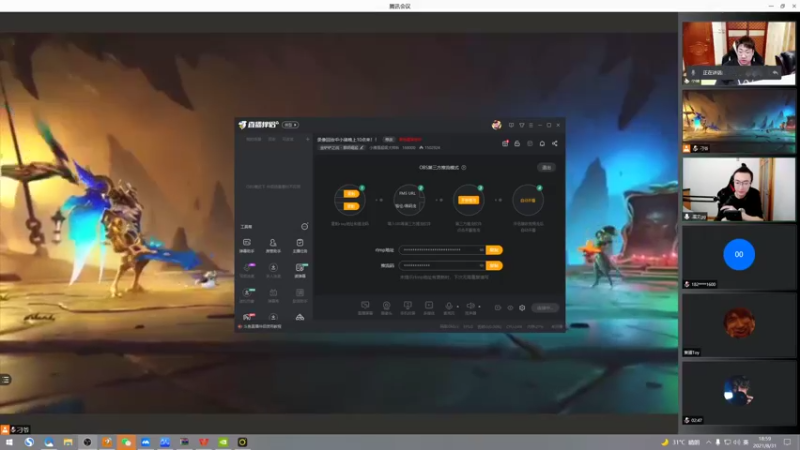Click the video play icon in the bottom toolbar
The image size is (800, 450).
click(429, 307)
